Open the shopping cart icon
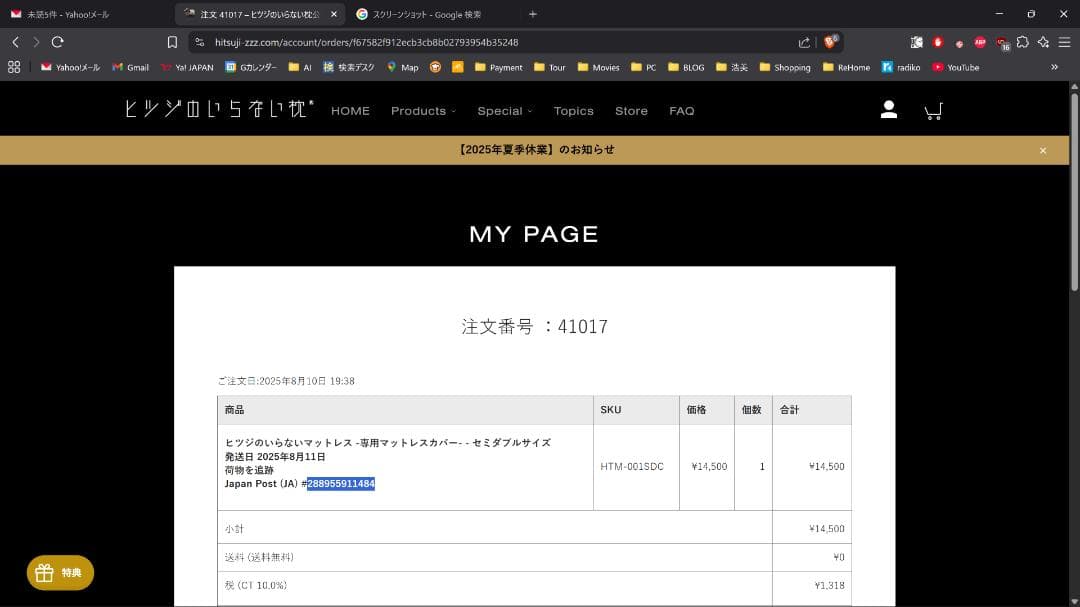This screenshot has height=607, width=1080. point(933,111)
